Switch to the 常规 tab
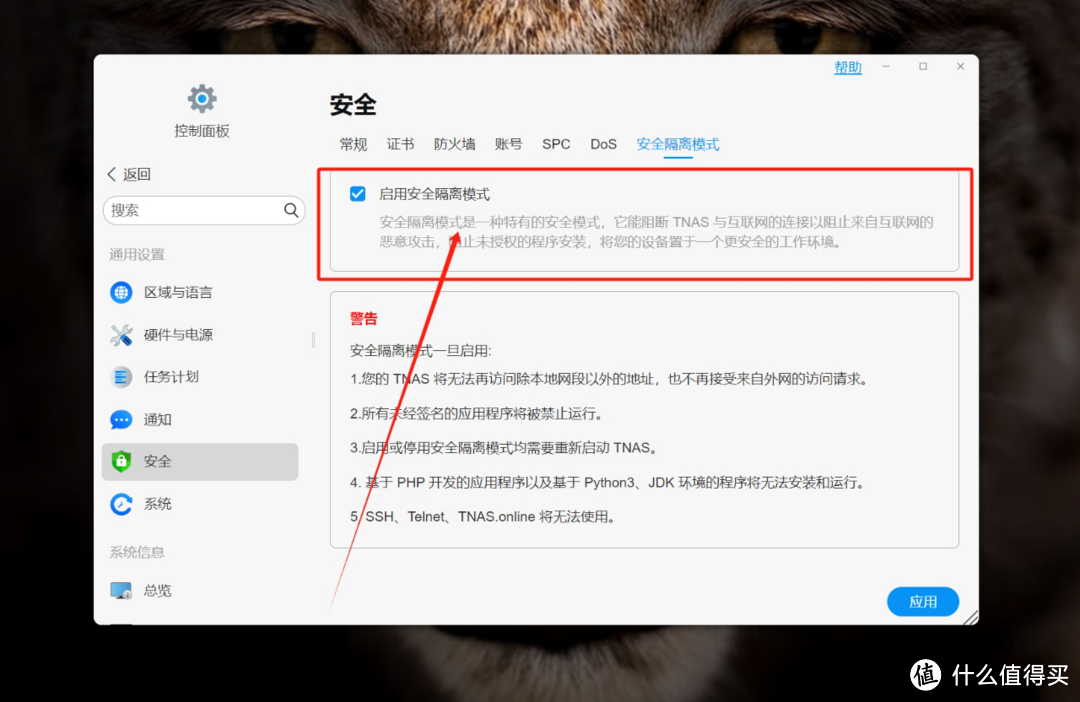1080x702 pixels. [x=353, y=144]
